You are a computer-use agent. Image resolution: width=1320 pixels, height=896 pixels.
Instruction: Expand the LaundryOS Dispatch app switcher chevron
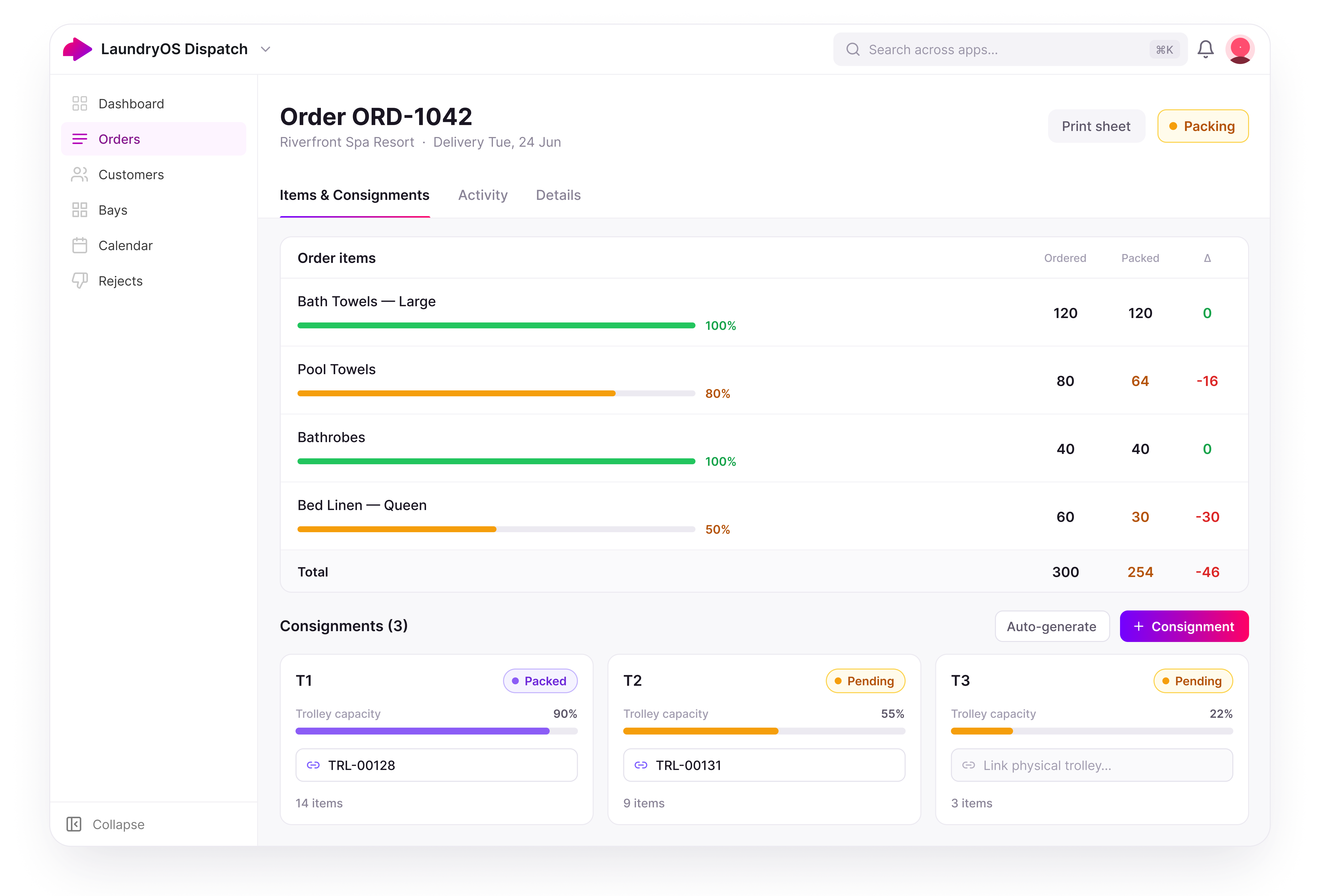tap(265, 49)
